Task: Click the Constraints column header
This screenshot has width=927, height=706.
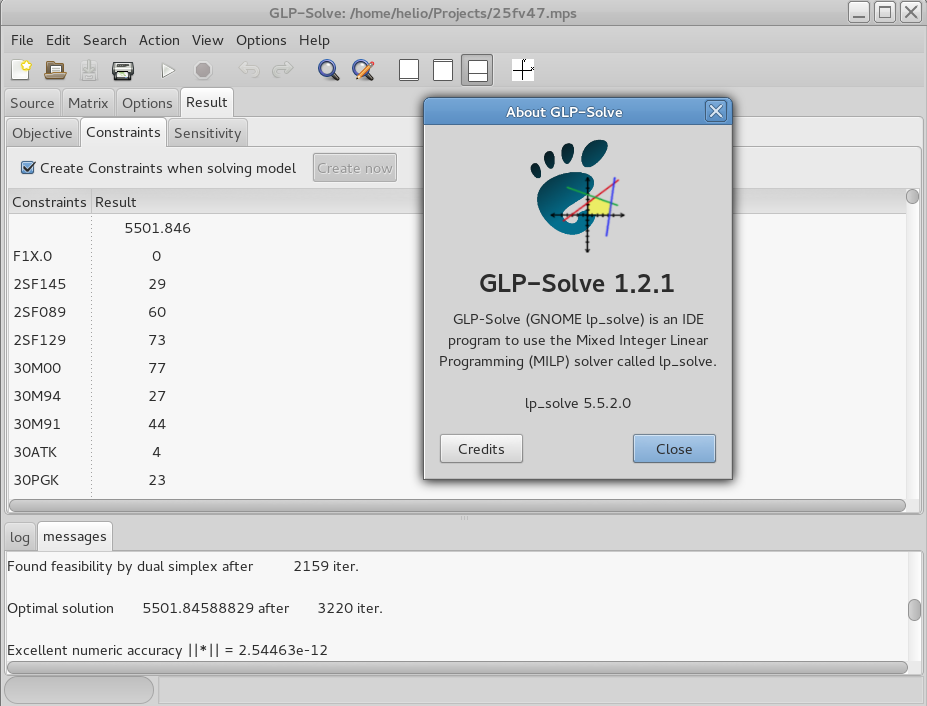Action: (x=50, y=202)
